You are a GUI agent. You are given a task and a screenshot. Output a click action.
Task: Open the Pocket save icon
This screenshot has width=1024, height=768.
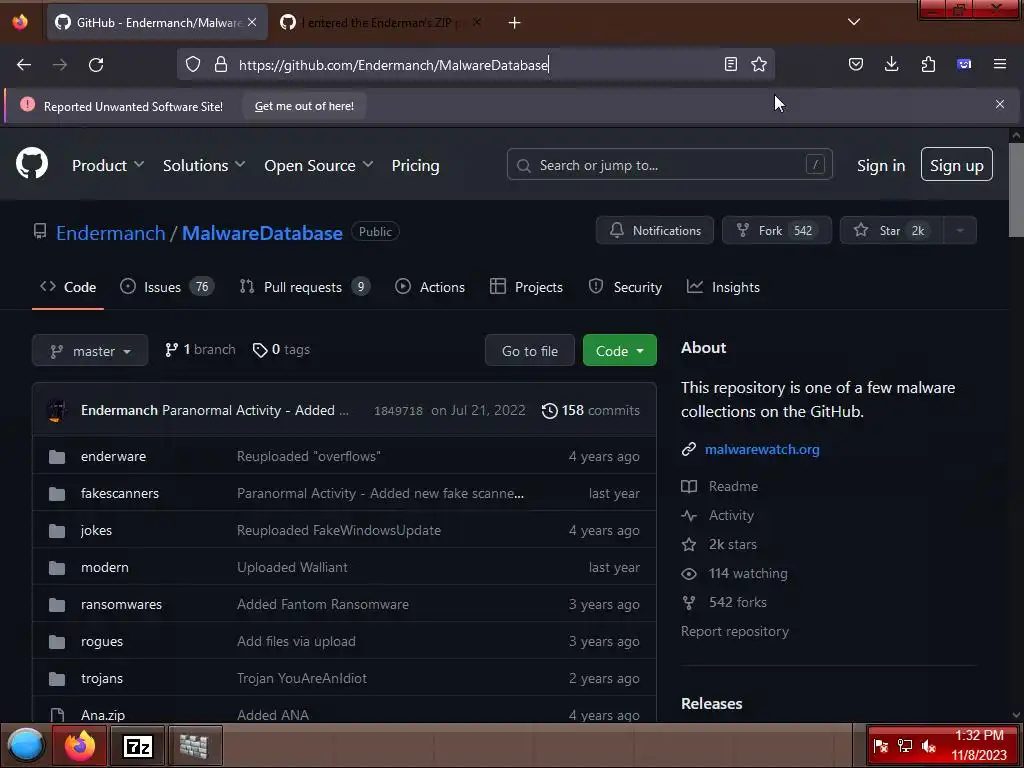856,64
